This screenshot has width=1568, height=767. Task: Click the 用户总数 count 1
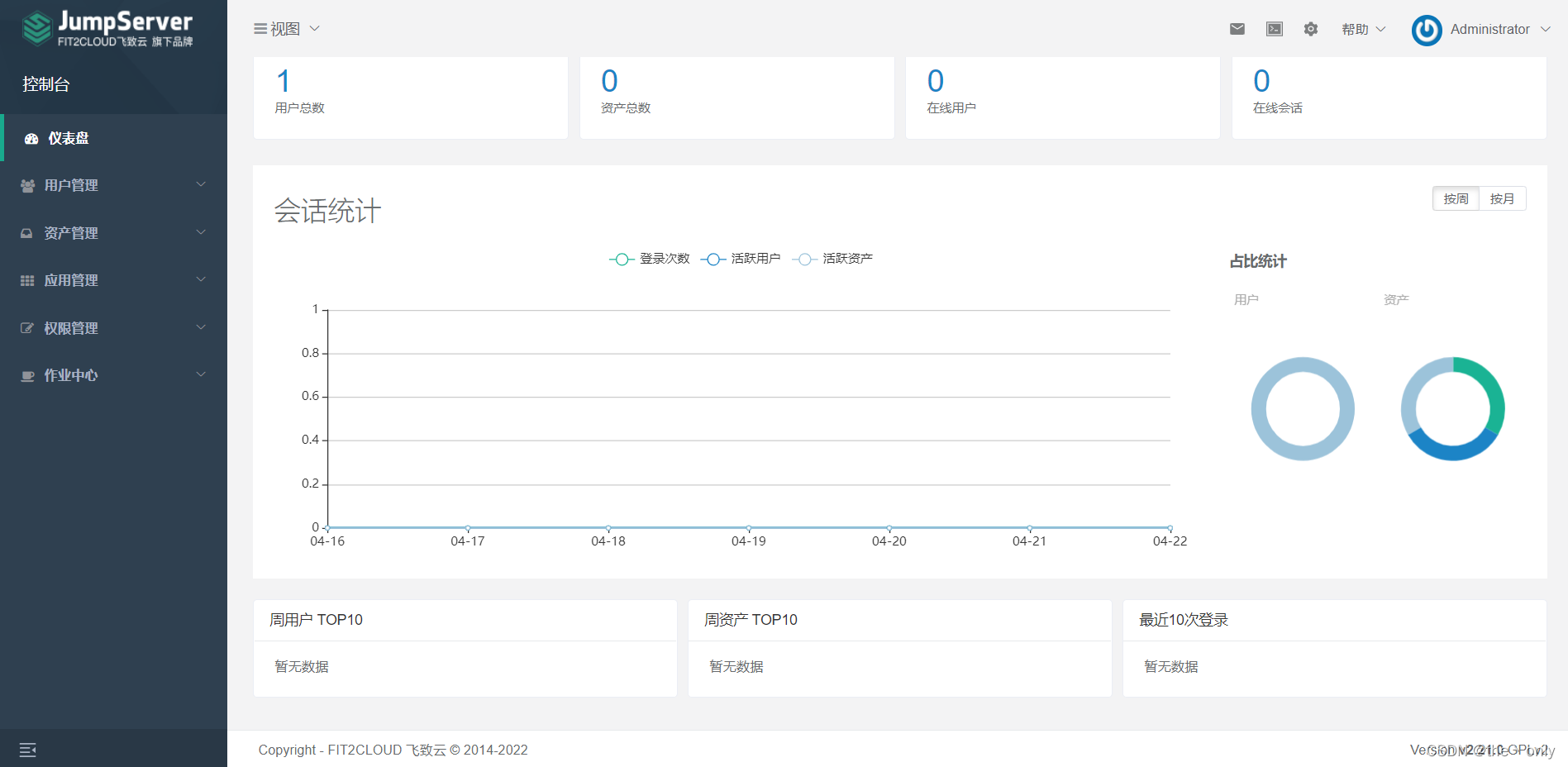284,81
